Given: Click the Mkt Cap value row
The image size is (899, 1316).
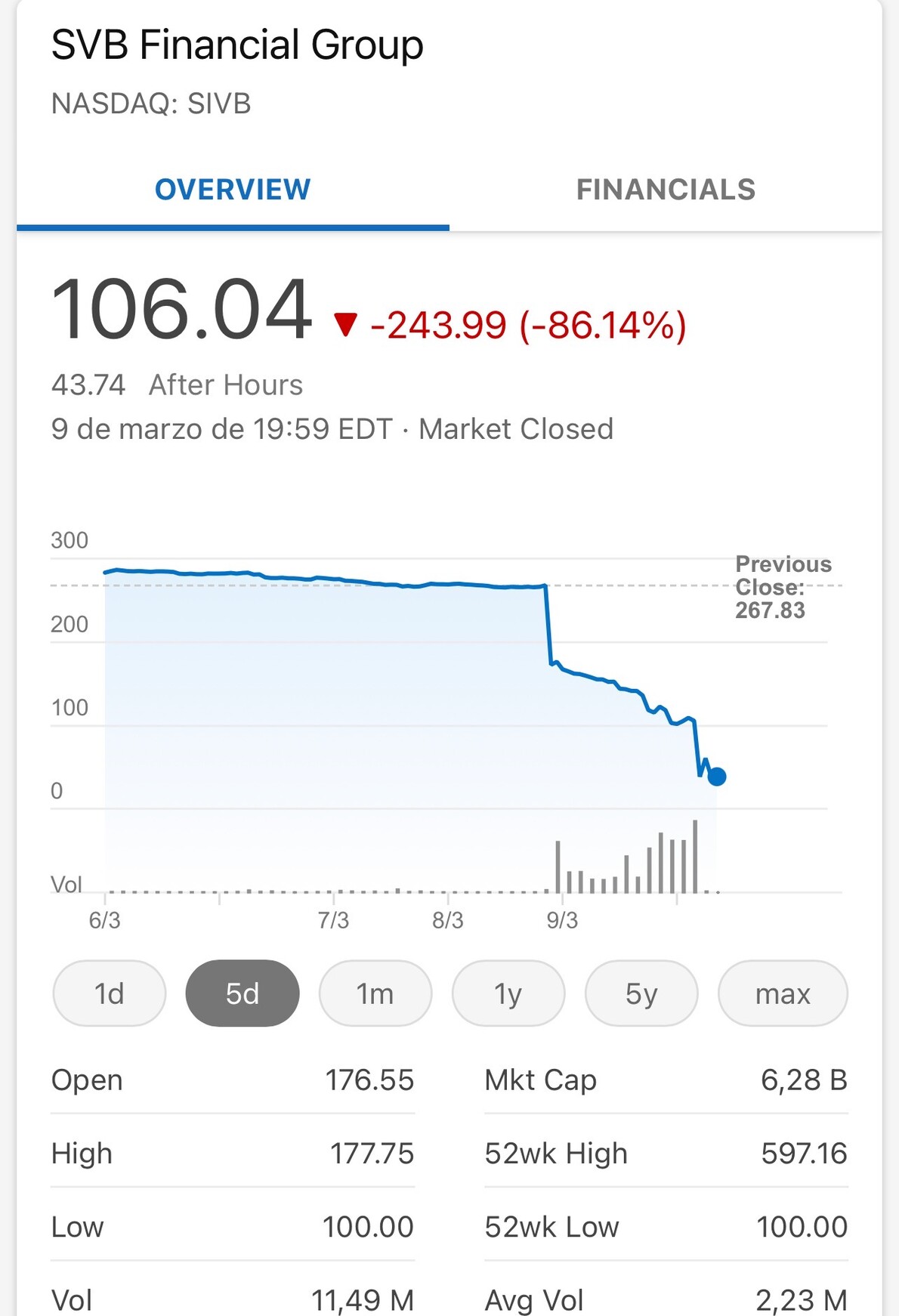Looking at the screenshot, I should coord(666,1080).
